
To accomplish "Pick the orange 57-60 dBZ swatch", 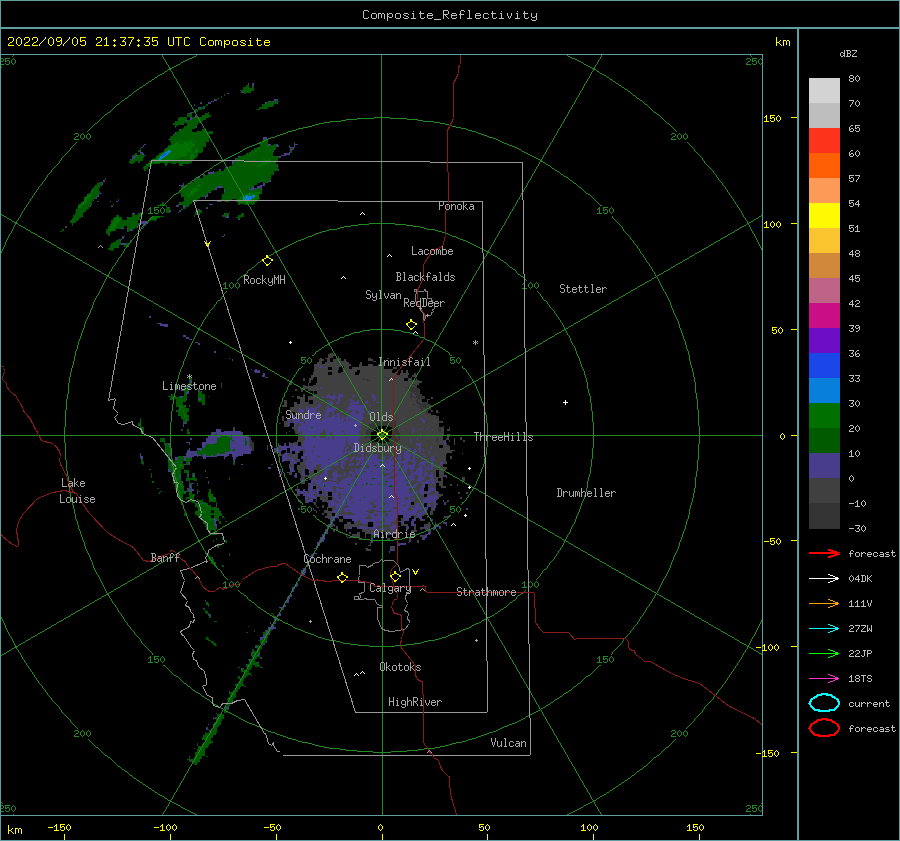I will click(x=824, y=166).
